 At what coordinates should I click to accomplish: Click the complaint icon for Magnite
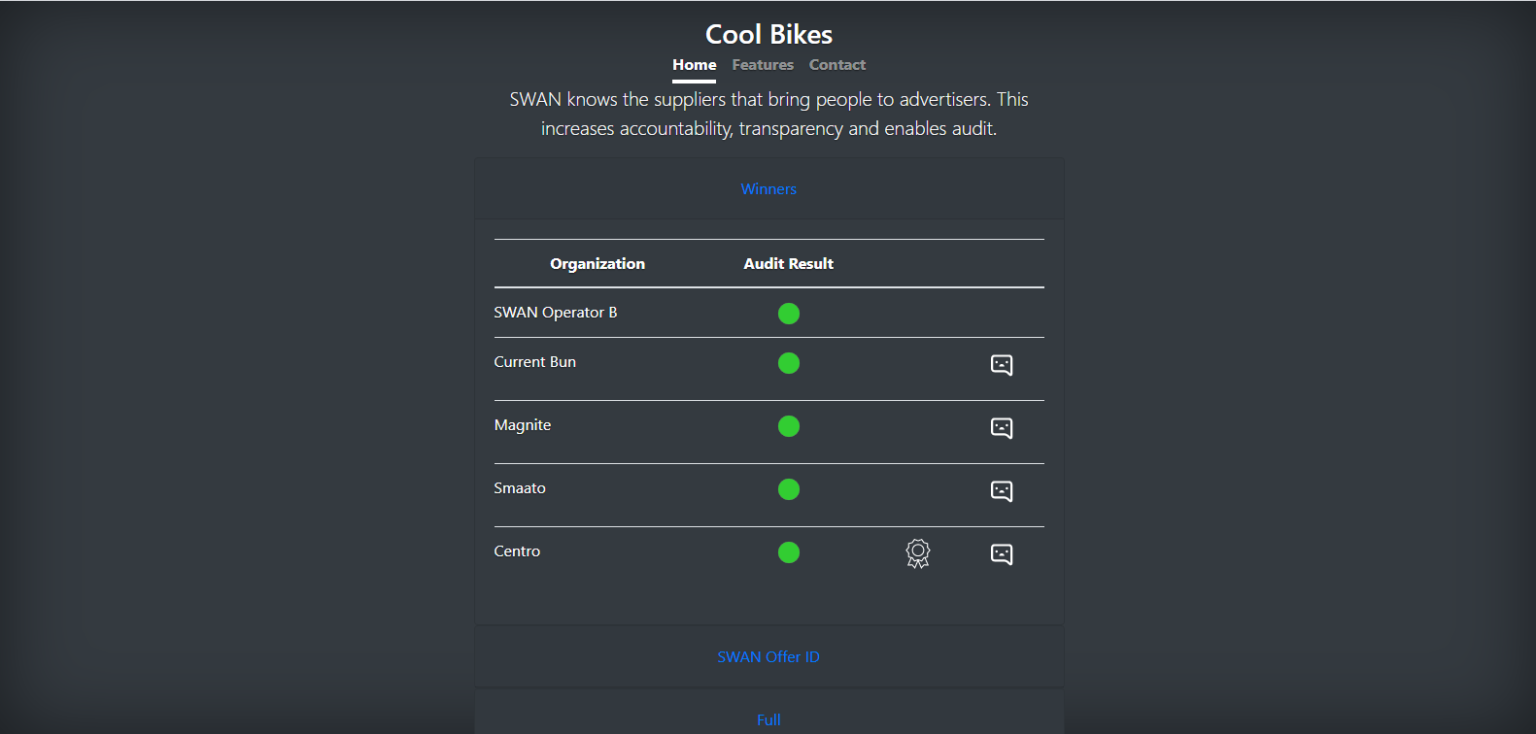click(1001, 428)
